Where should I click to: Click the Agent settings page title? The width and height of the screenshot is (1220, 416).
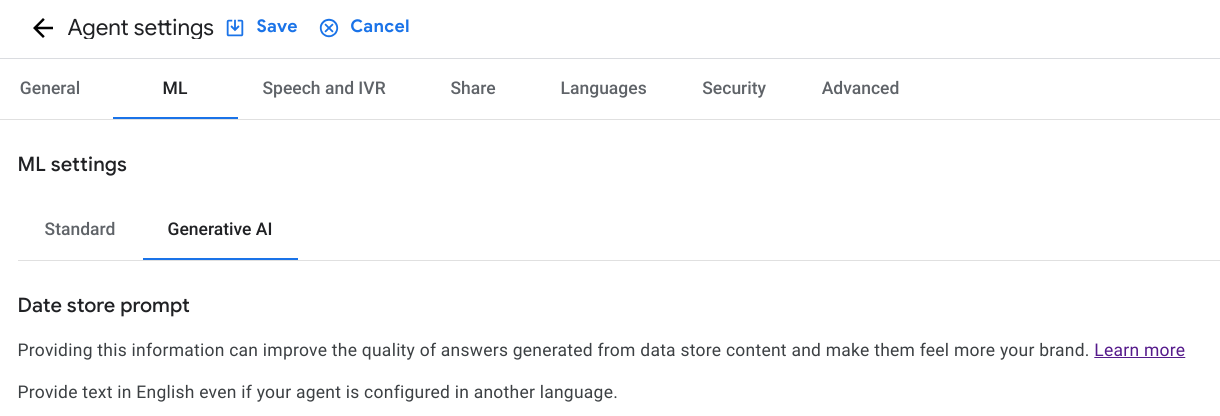click(141, 28)
